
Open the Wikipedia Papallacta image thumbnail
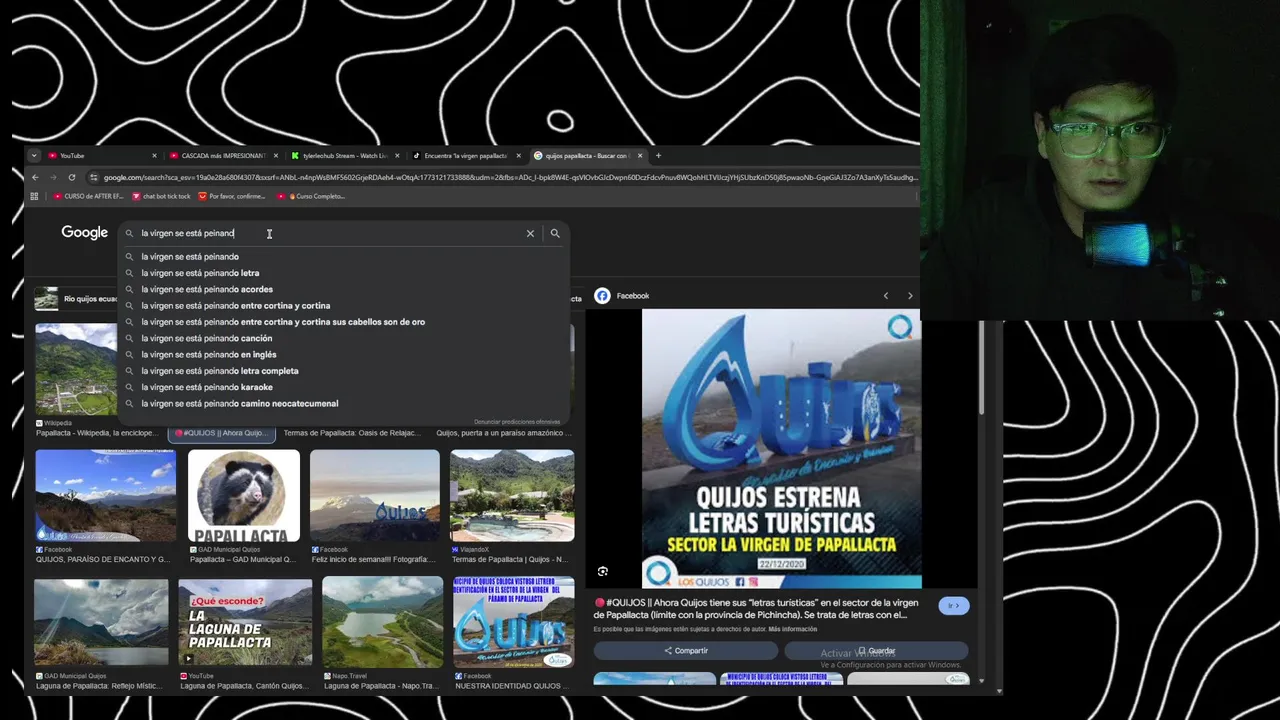click(76, 369)
